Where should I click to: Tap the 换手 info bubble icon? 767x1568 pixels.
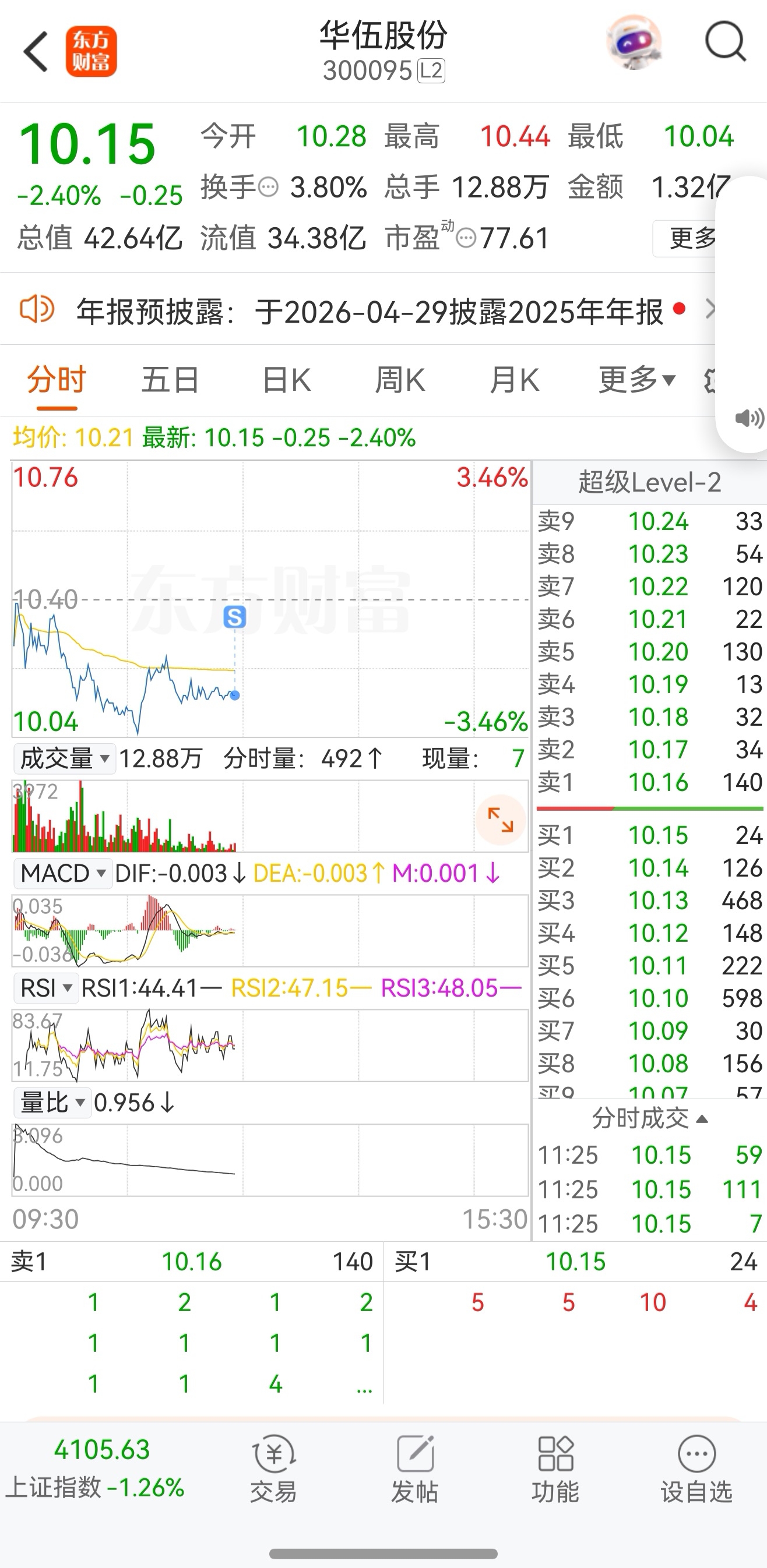coord(268,187)
